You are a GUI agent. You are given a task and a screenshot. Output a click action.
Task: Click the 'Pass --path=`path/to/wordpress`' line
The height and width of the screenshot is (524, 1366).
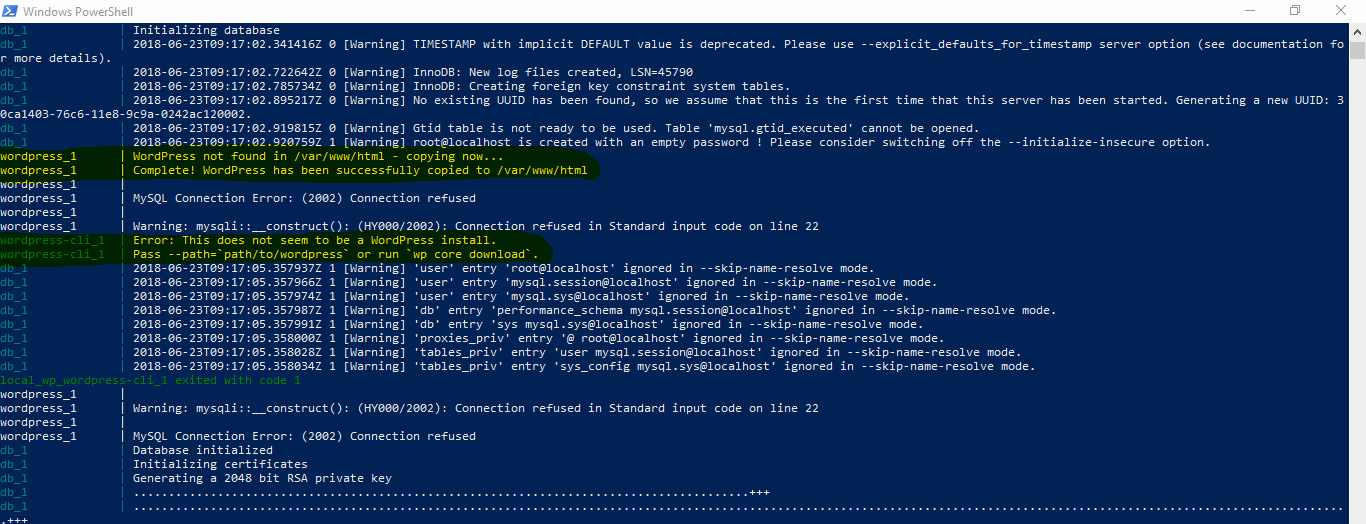click(x=335, y=255)
